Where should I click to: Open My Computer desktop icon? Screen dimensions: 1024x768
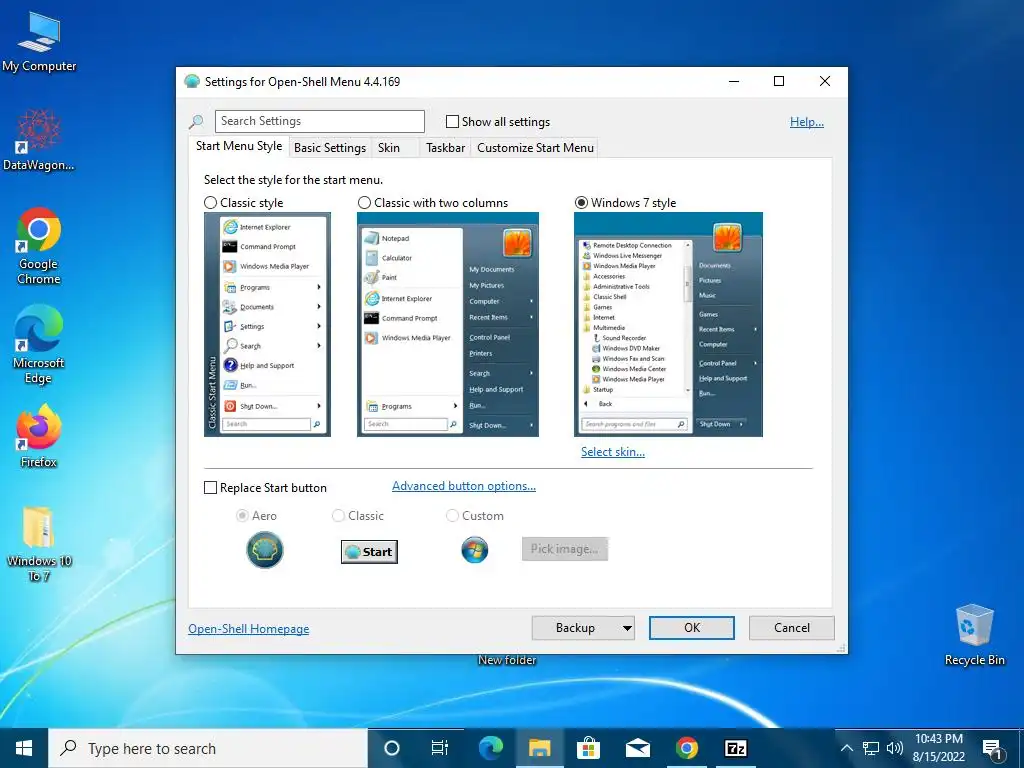click(x=39, y=42)
